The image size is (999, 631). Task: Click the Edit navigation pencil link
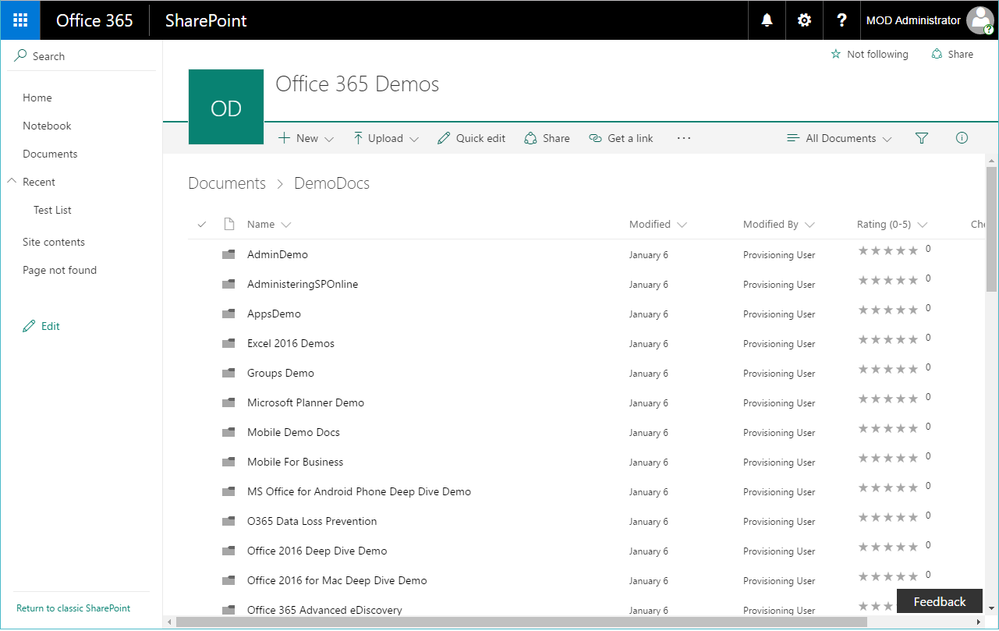coord(41,326)
